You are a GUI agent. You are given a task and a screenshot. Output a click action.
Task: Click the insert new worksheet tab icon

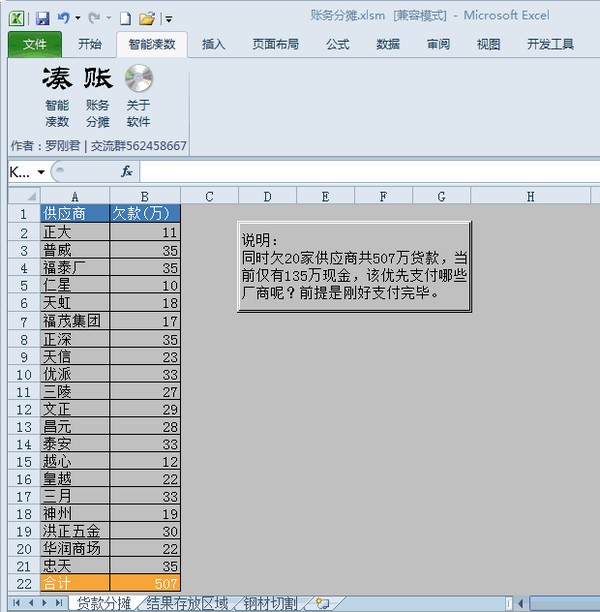pos(322,603)
